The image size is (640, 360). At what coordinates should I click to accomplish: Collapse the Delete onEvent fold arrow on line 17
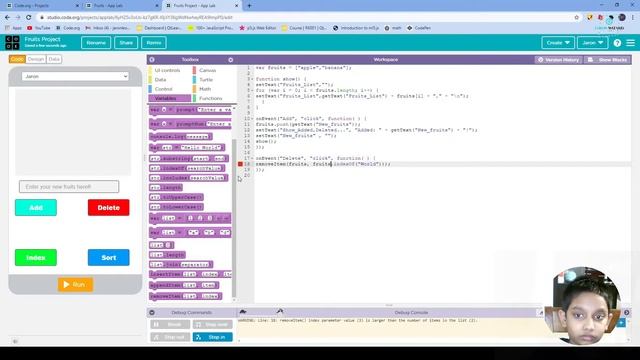pos(252,158)
